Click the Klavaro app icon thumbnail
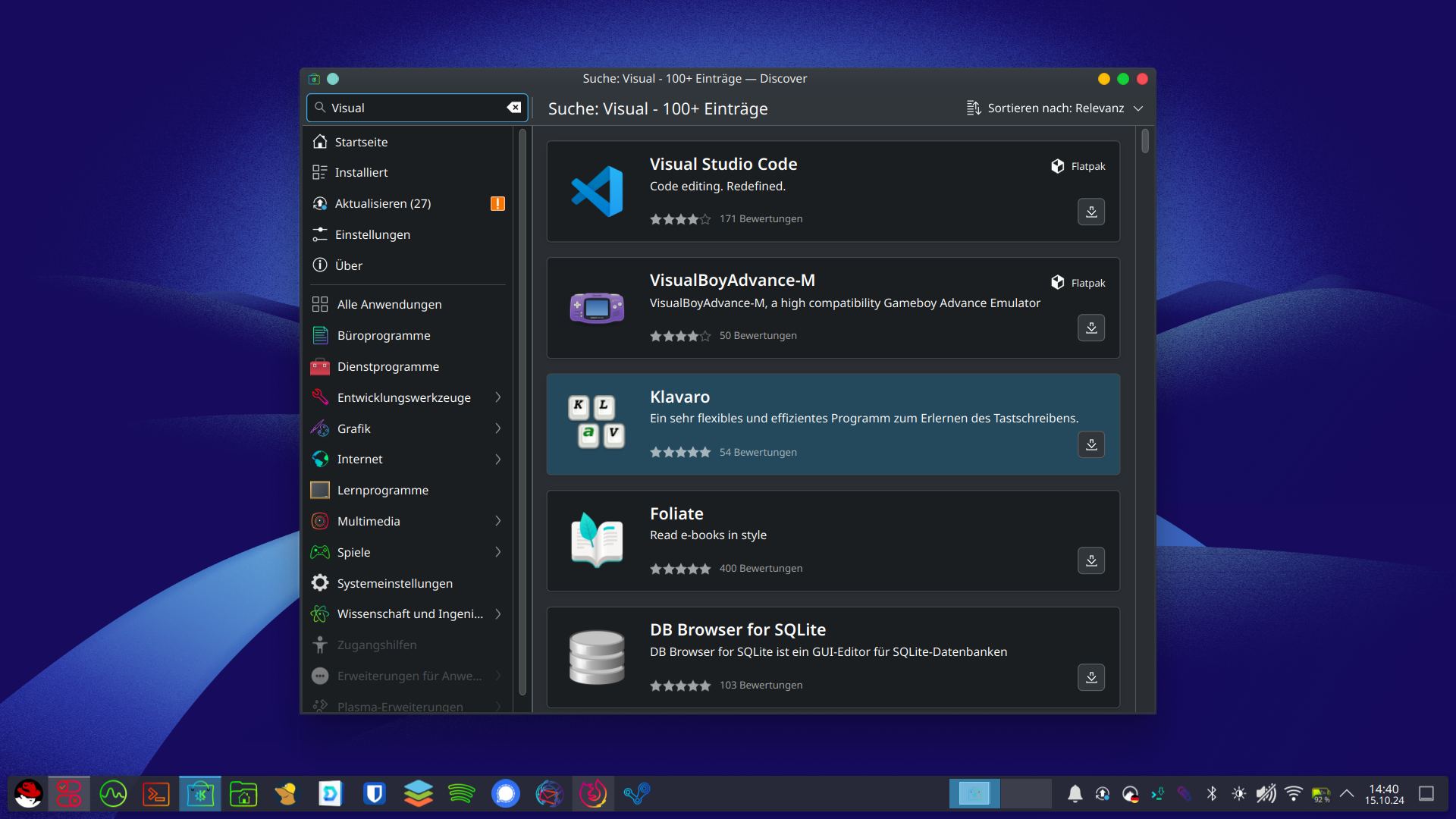The image size is (1456, 819). (597, 423)
